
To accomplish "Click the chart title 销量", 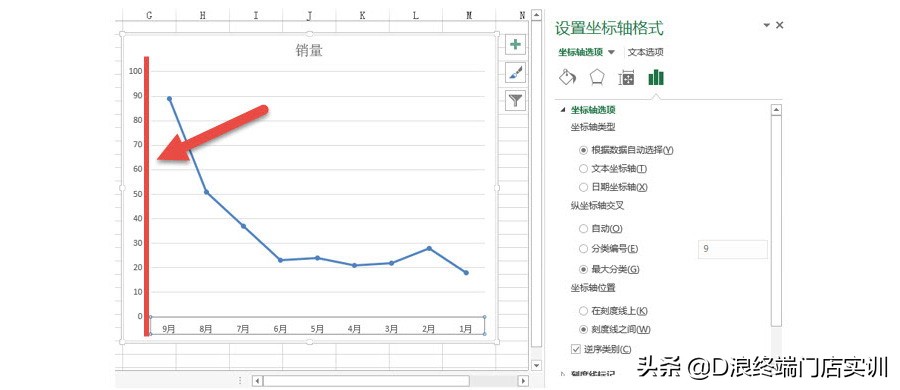I will [x=309, y=51].
